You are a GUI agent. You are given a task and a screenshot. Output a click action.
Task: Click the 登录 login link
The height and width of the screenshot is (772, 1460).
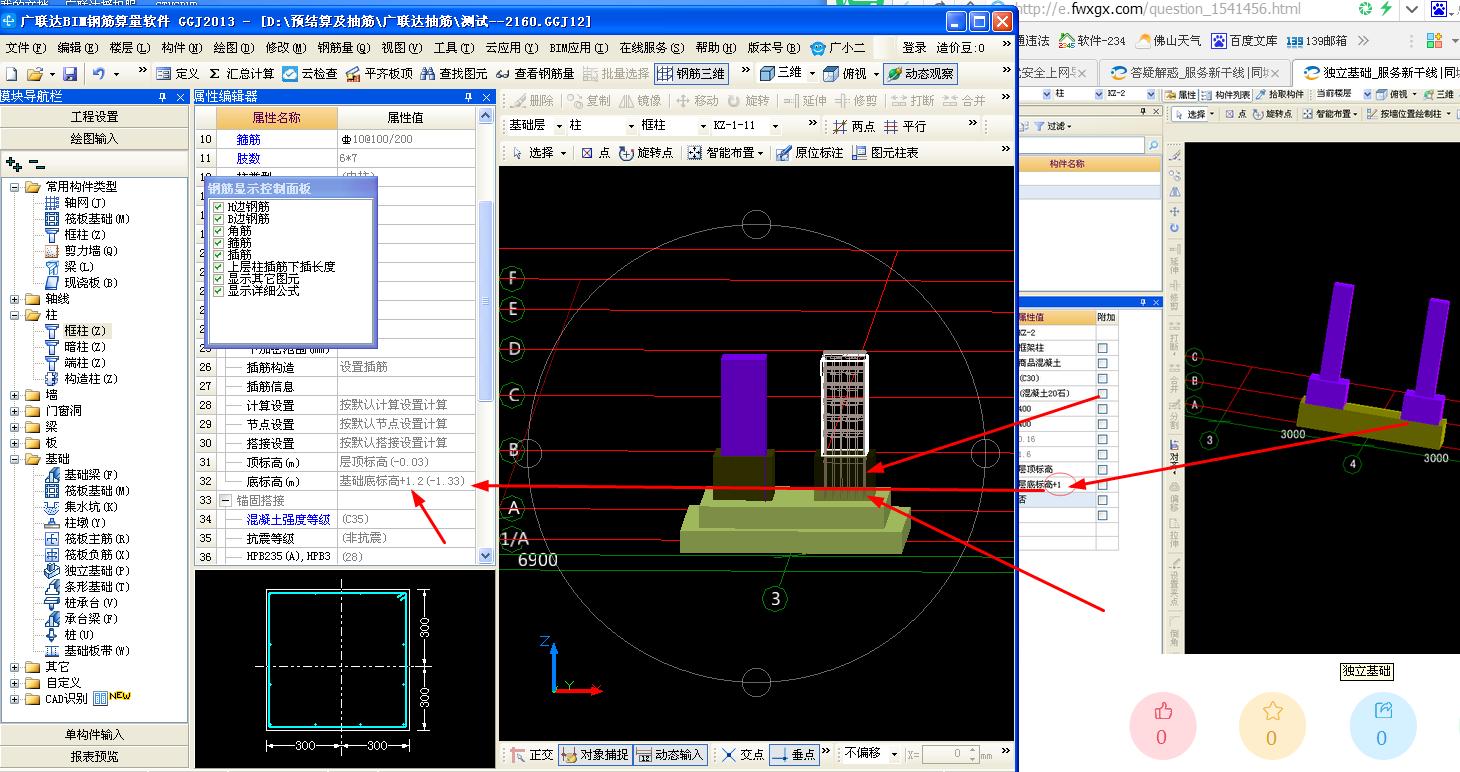tap(914, 47)
